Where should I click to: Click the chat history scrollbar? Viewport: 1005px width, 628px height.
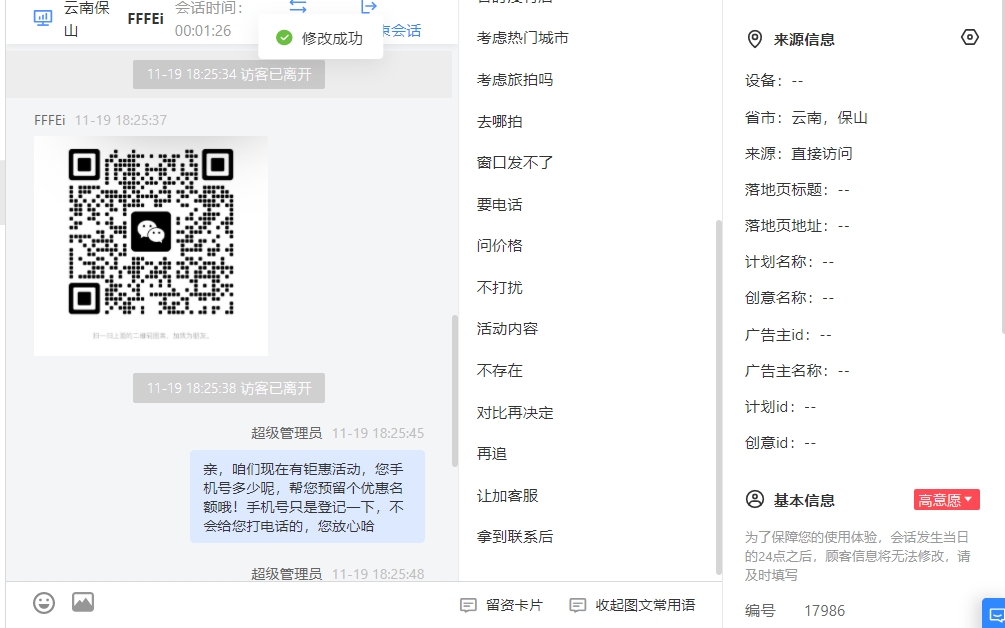pyautogui.click(x=455, y=391)
